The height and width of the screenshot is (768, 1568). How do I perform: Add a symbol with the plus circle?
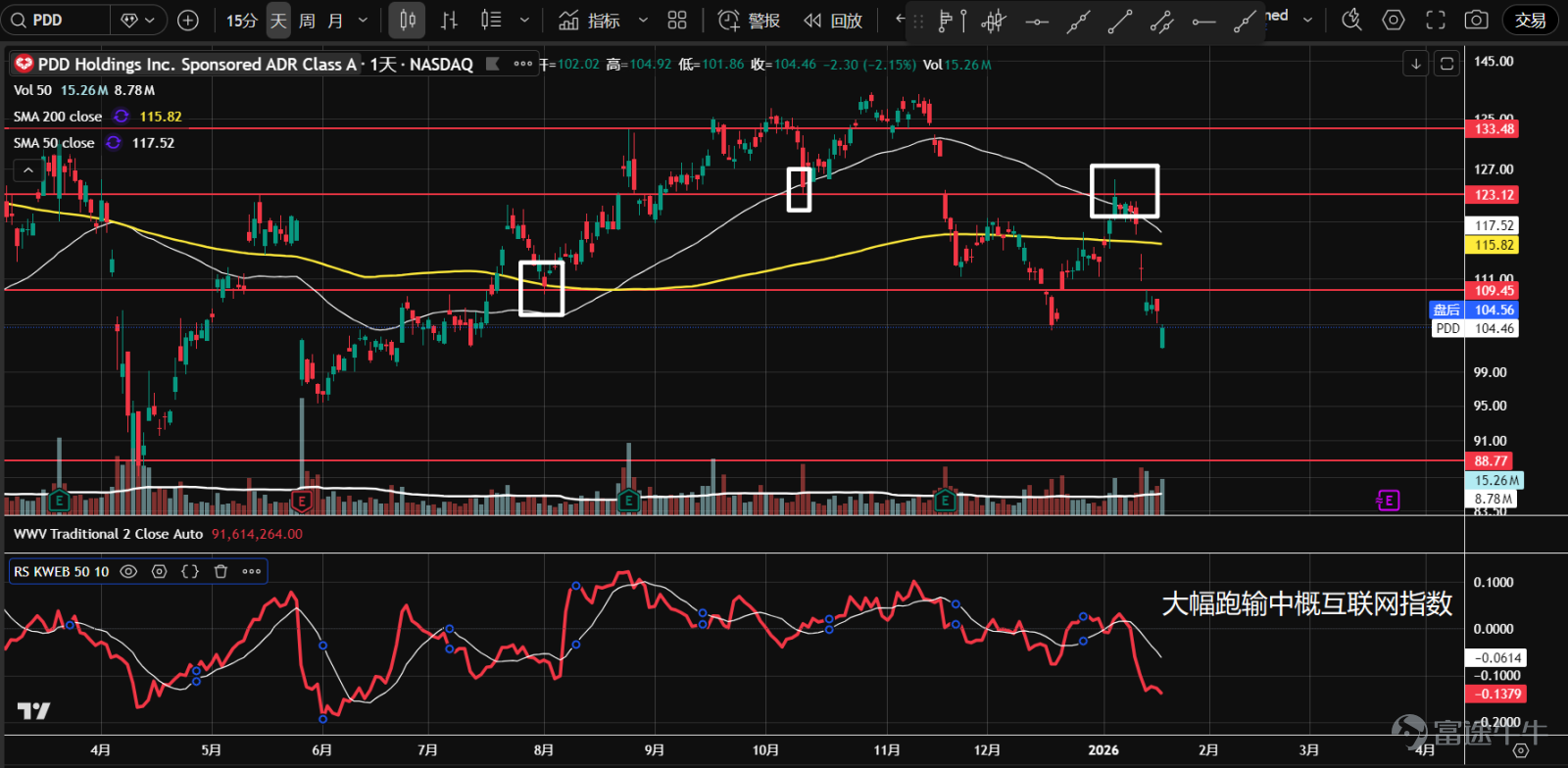(x=188, y=20)
